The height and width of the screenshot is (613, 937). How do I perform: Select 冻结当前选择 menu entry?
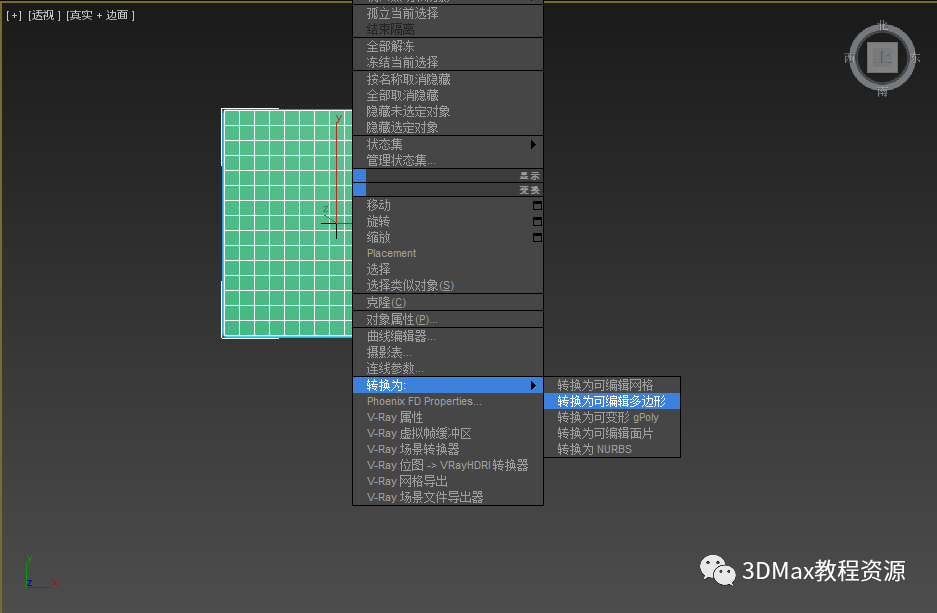448,62
